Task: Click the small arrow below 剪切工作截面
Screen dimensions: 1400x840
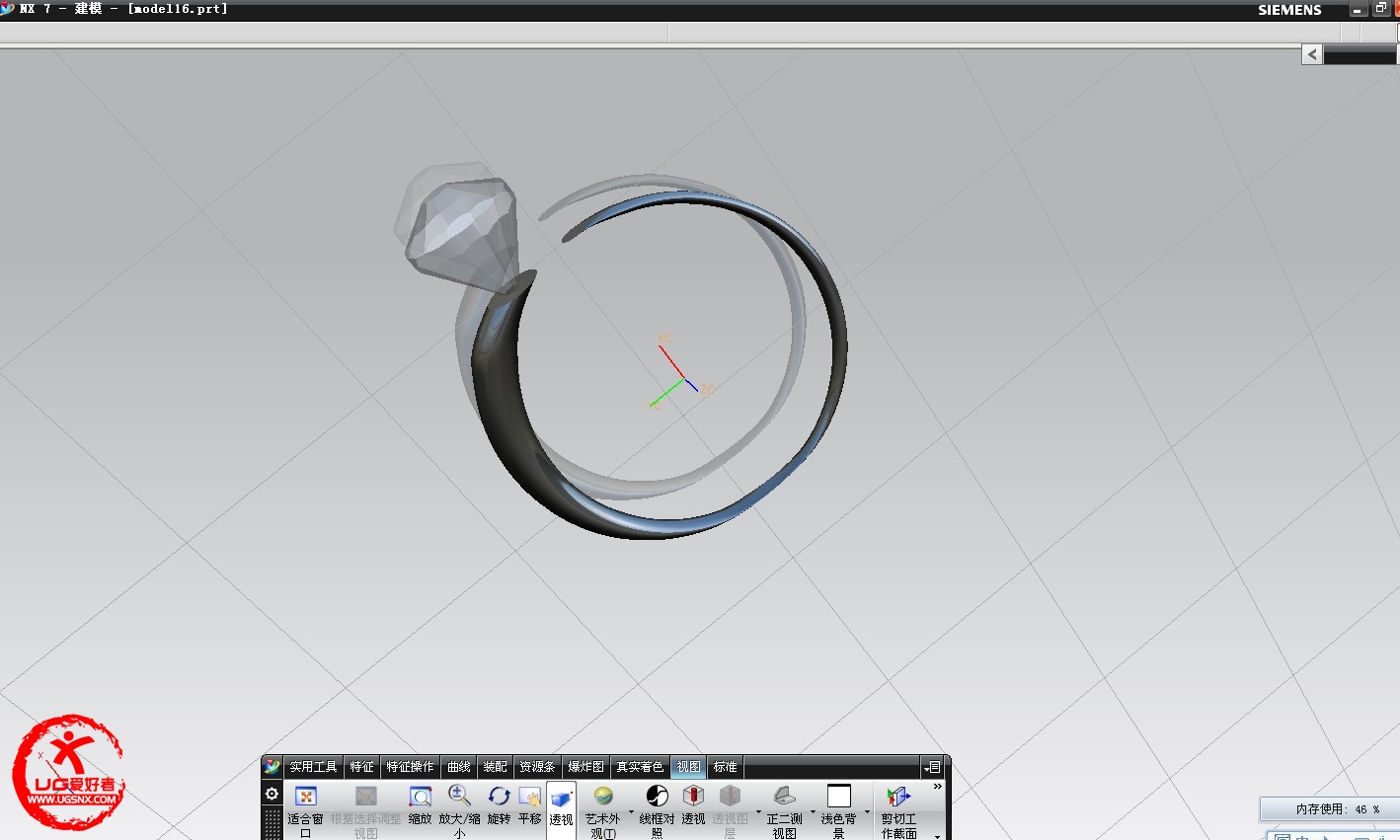Action: 937,836
